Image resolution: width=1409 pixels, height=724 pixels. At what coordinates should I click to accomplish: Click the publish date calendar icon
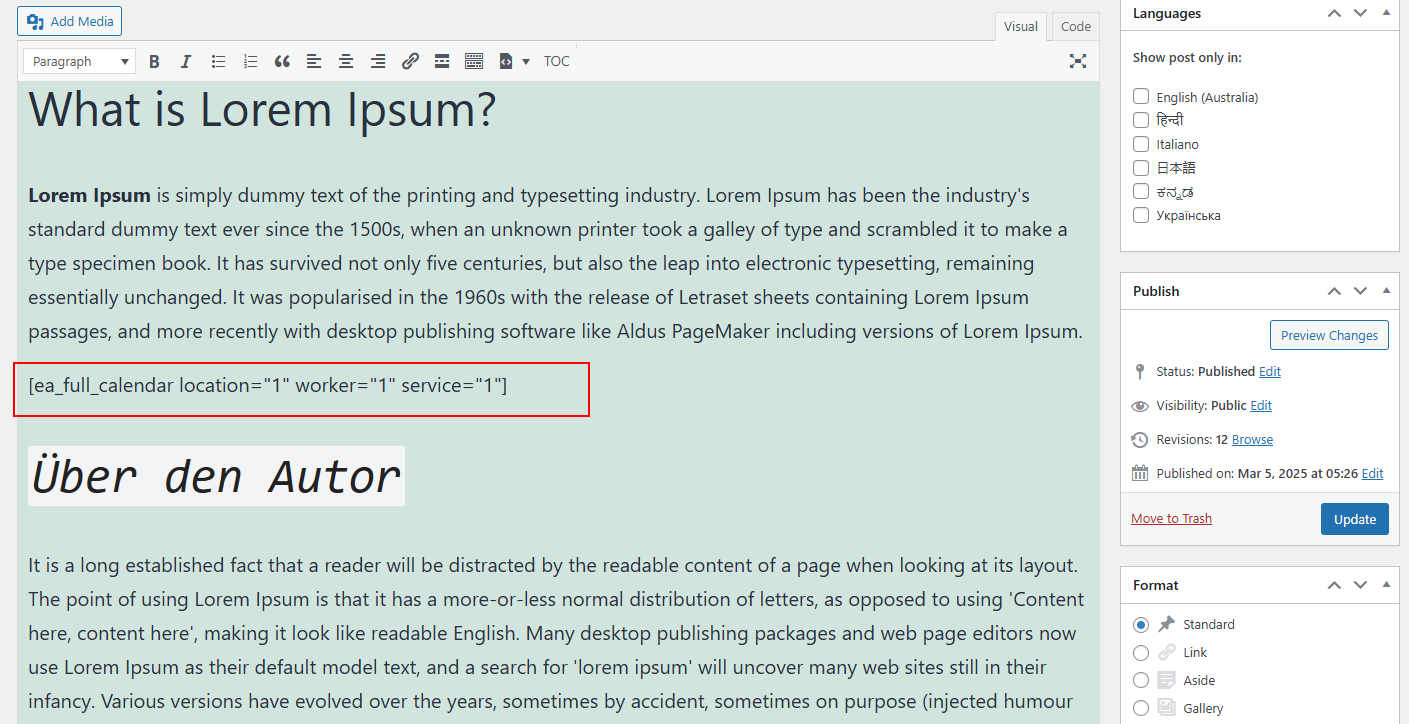coord(1140,474)
